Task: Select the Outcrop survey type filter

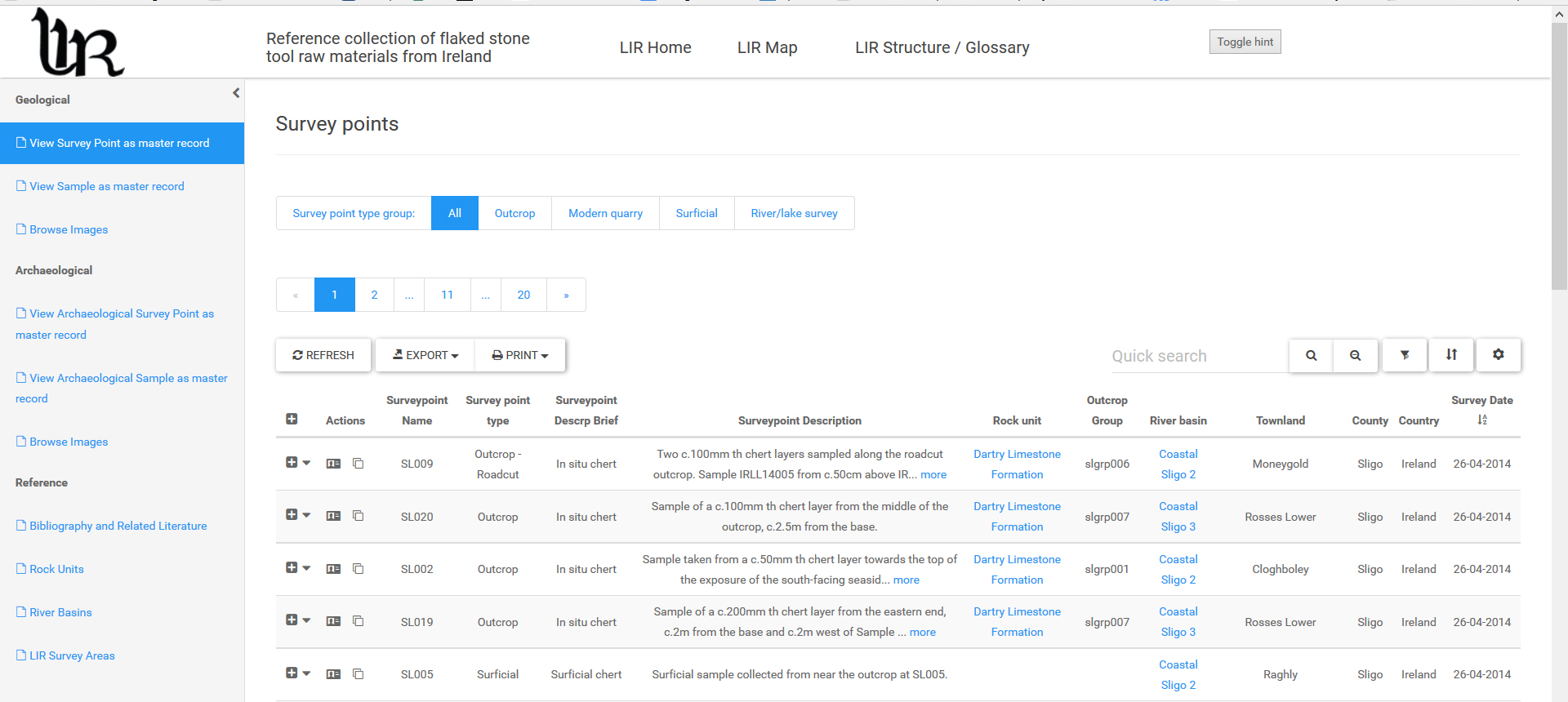Action: (514, 213)
